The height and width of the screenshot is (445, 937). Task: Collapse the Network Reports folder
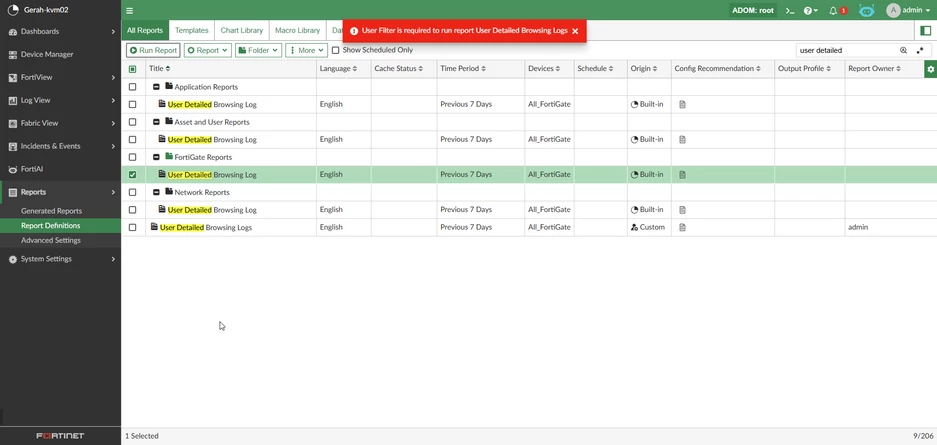[156, 192]
